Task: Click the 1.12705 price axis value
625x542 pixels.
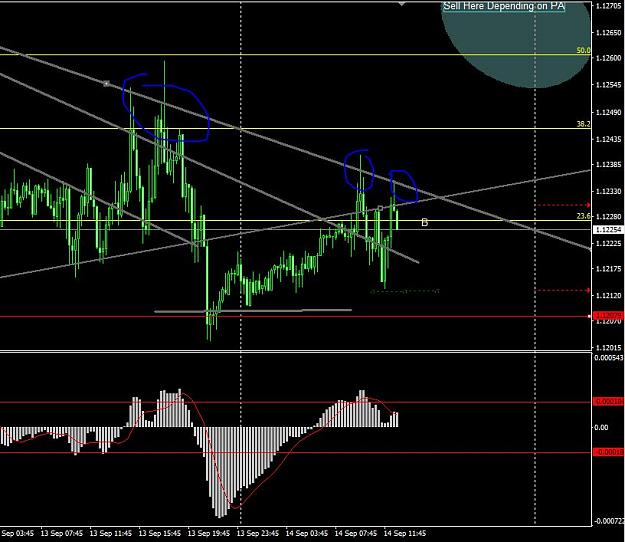Action: (x=608, y=6)
